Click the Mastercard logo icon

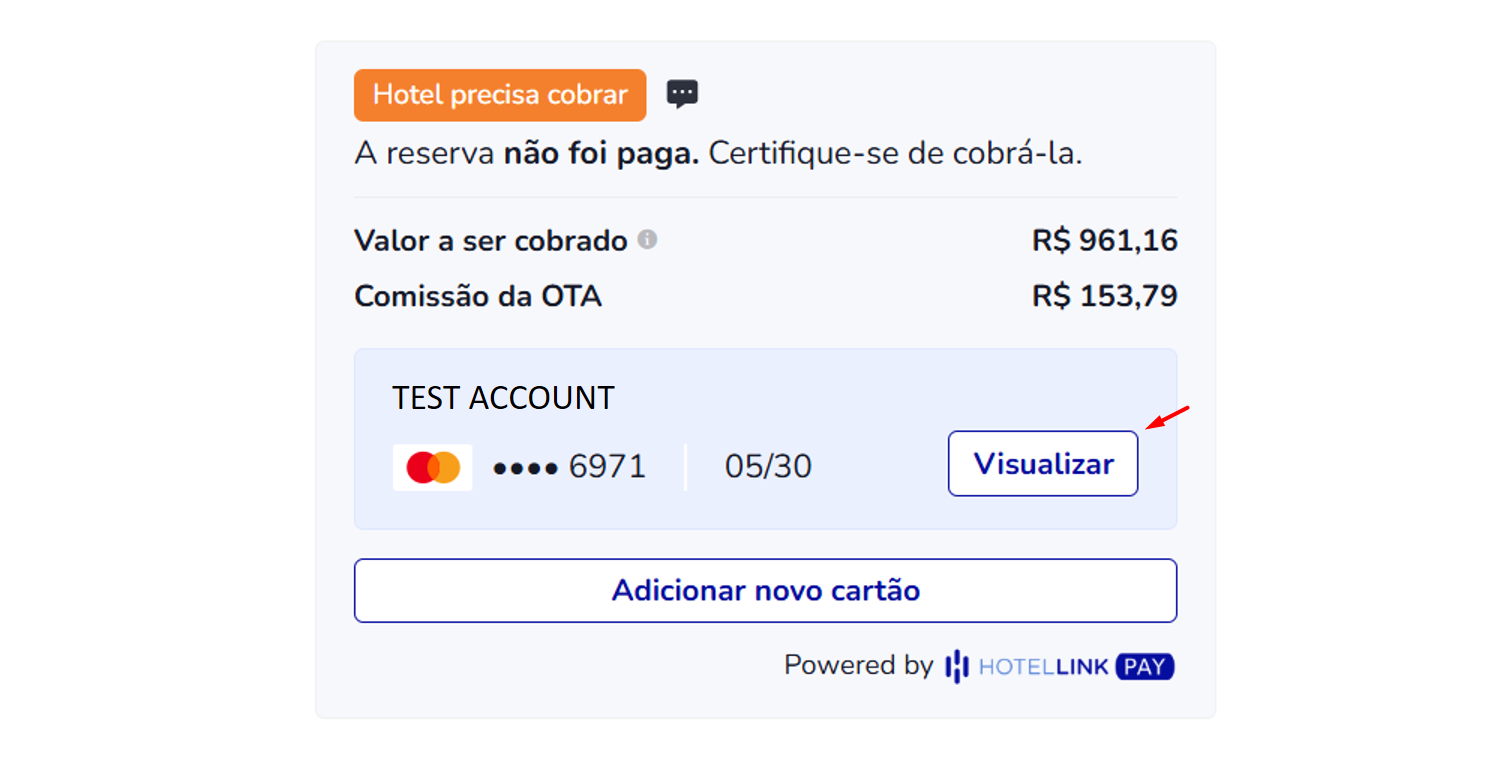coord(433,467)
